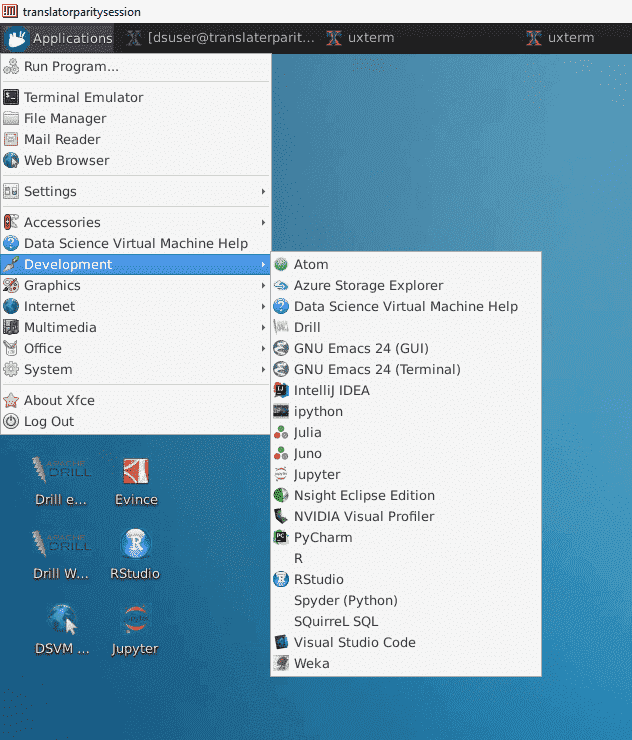Click the 'Accessories' label in menu
The width and height of the screenshot is (632, 740).
[x=62, y=222]
